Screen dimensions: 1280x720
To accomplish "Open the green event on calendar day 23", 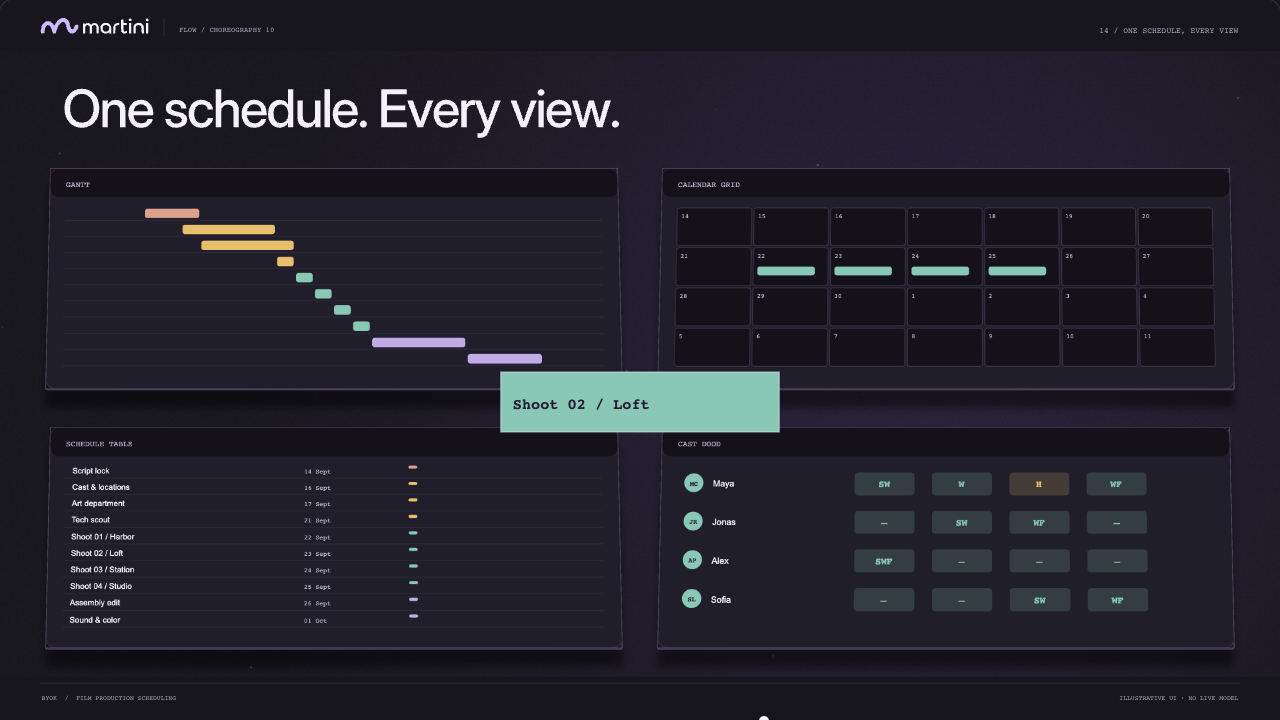I will click(863, 271).
